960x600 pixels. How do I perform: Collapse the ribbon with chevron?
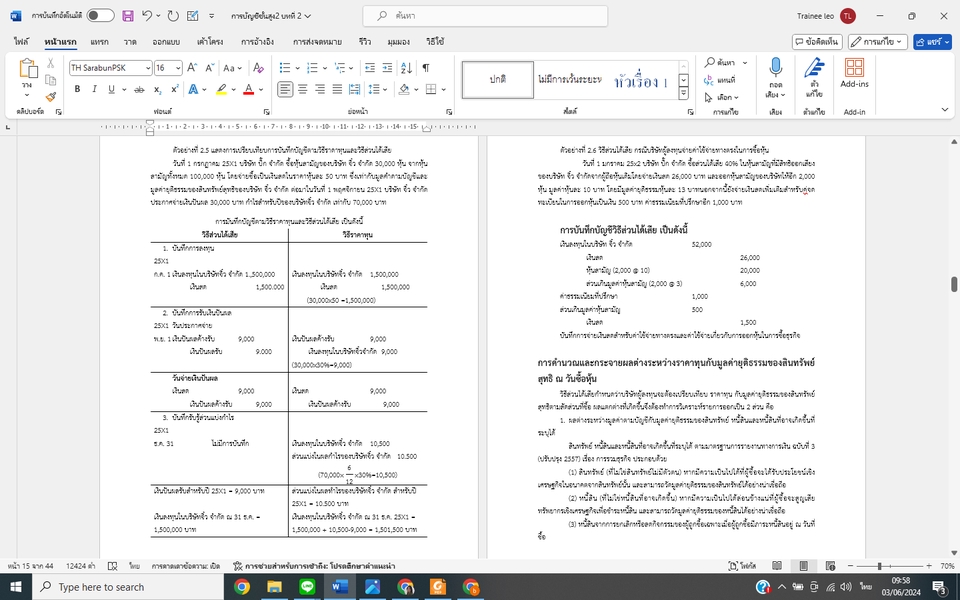click(945, 110)
